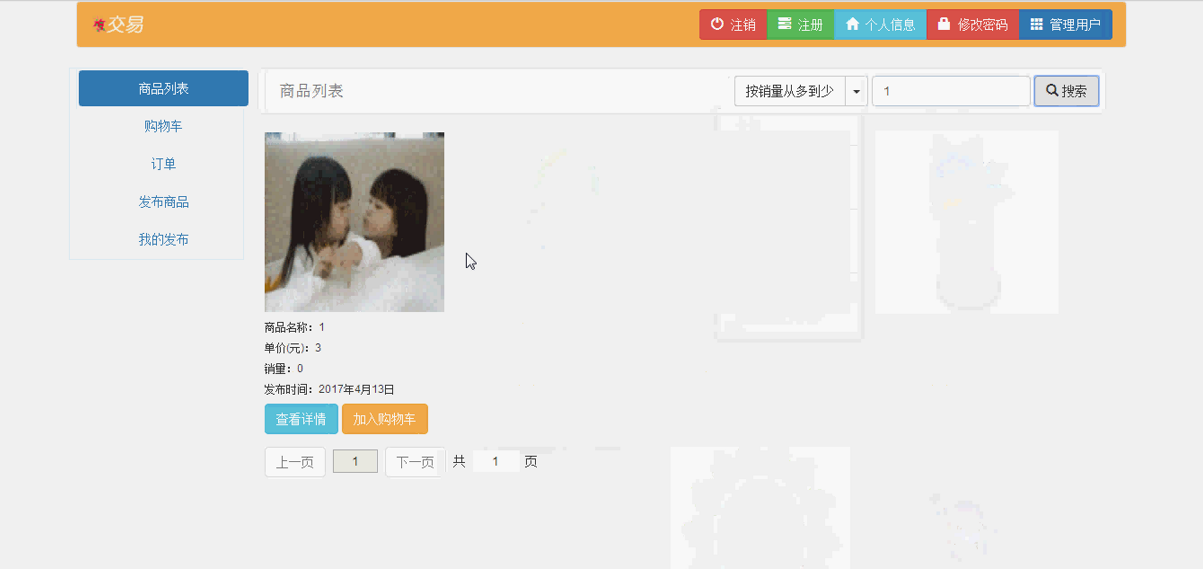Click the 交易 site logo
The image size is (1203, 569).
[x=118, y=25]
